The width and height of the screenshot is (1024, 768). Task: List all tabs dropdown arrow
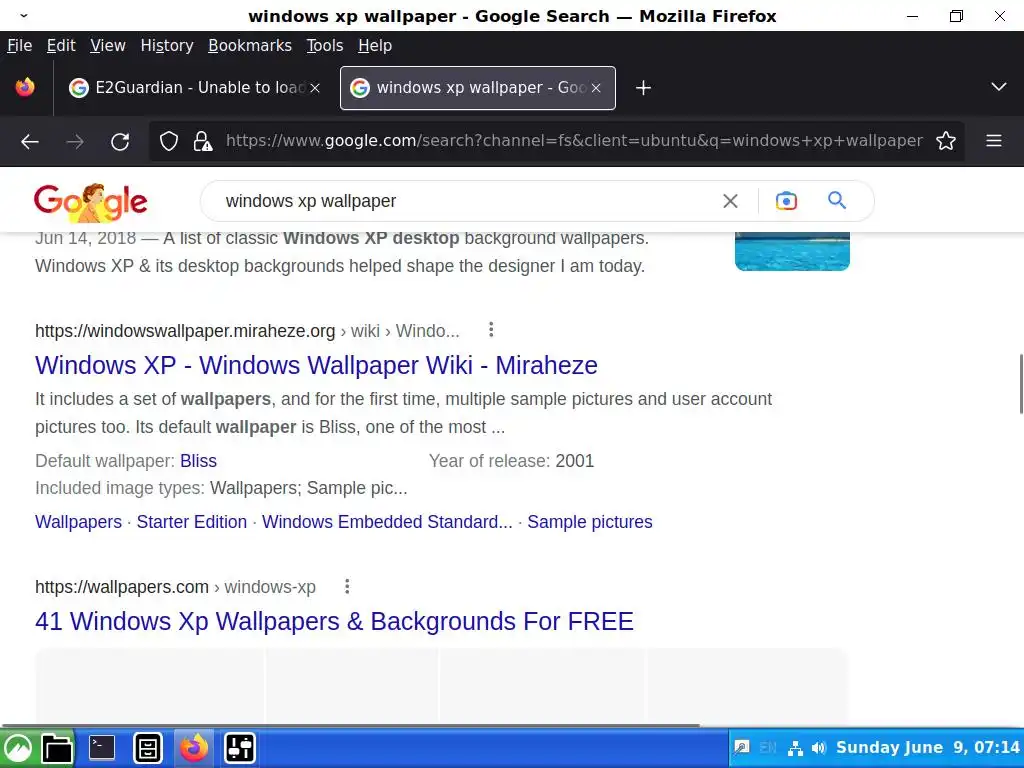[x=998, y=87]
